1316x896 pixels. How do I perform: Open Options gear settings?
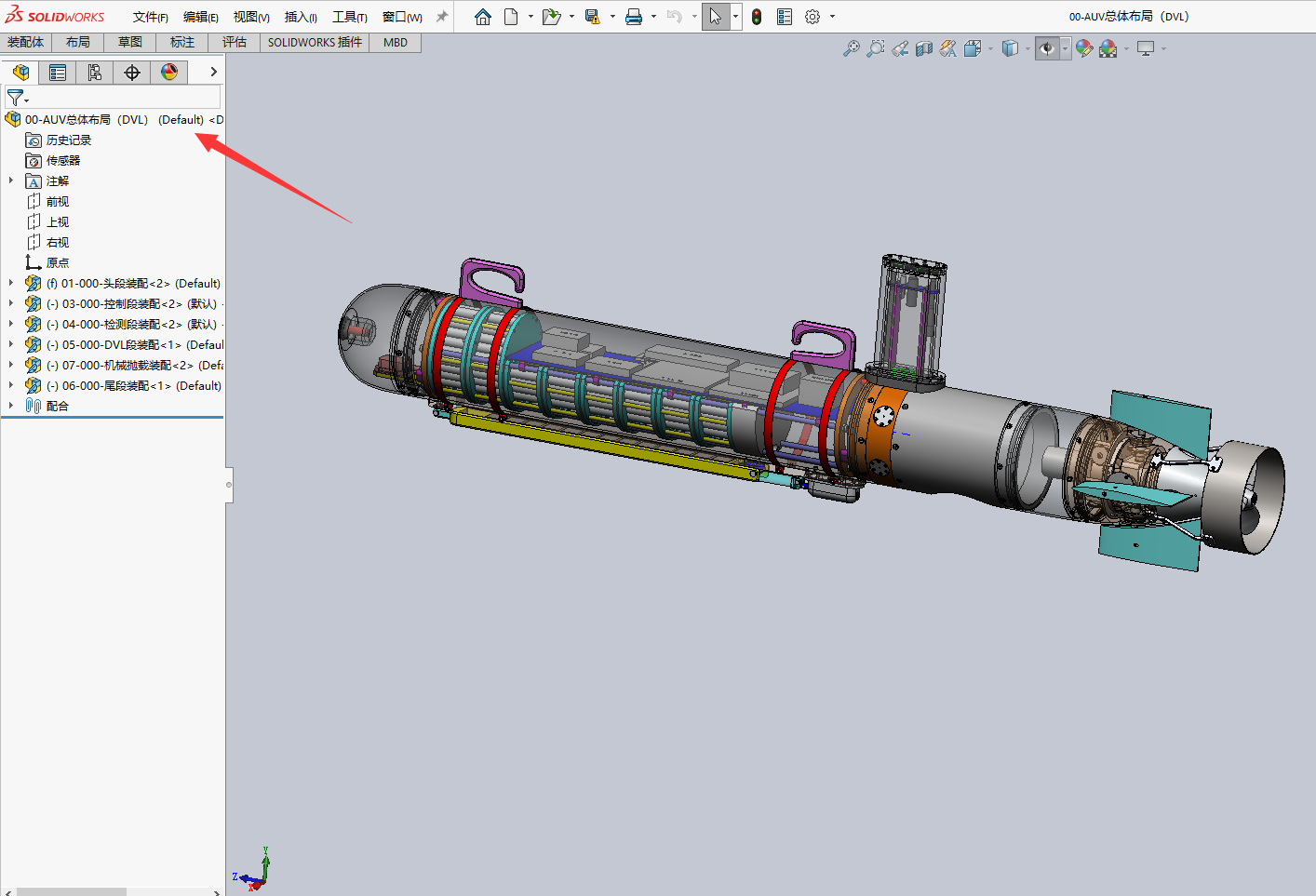tap(812, 17)
